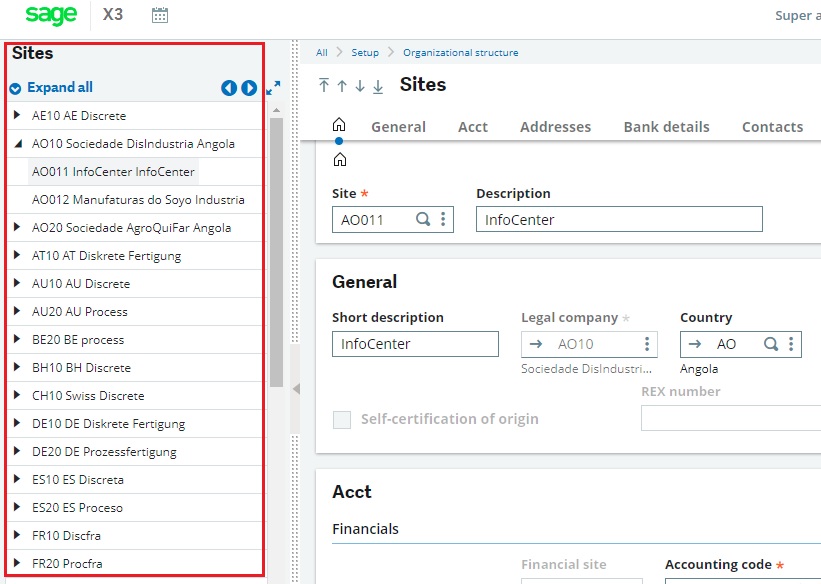Open the Addresses tab

[x=555, y=127]
